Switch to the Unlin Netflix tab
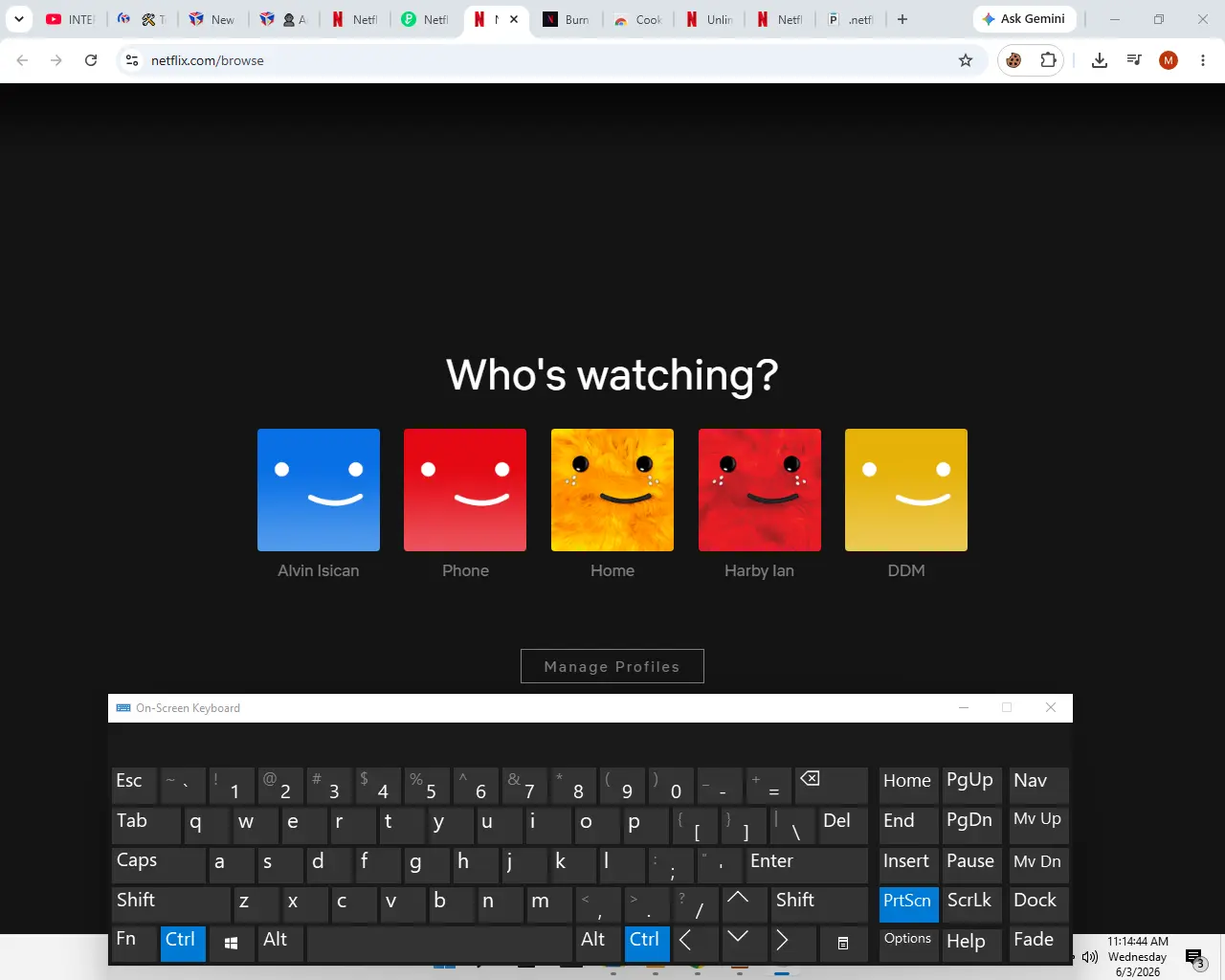The image size is (1225, 980). (708, 19)
